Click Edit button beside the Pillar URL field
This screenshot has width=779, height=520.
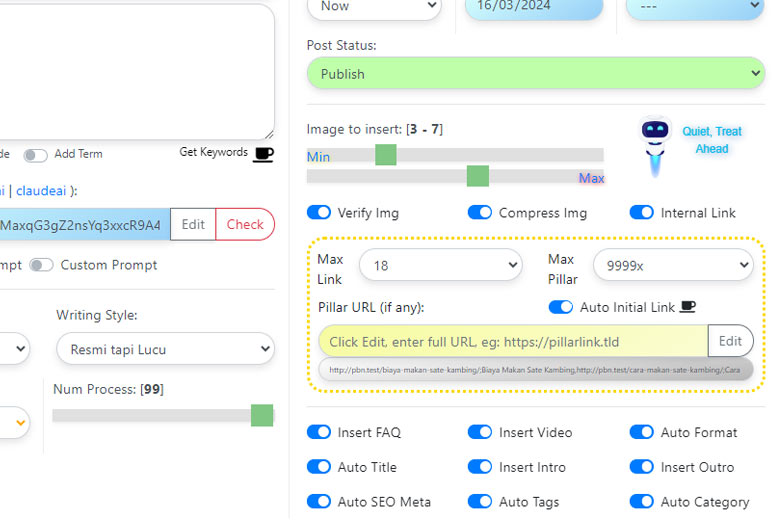[730, 341]
